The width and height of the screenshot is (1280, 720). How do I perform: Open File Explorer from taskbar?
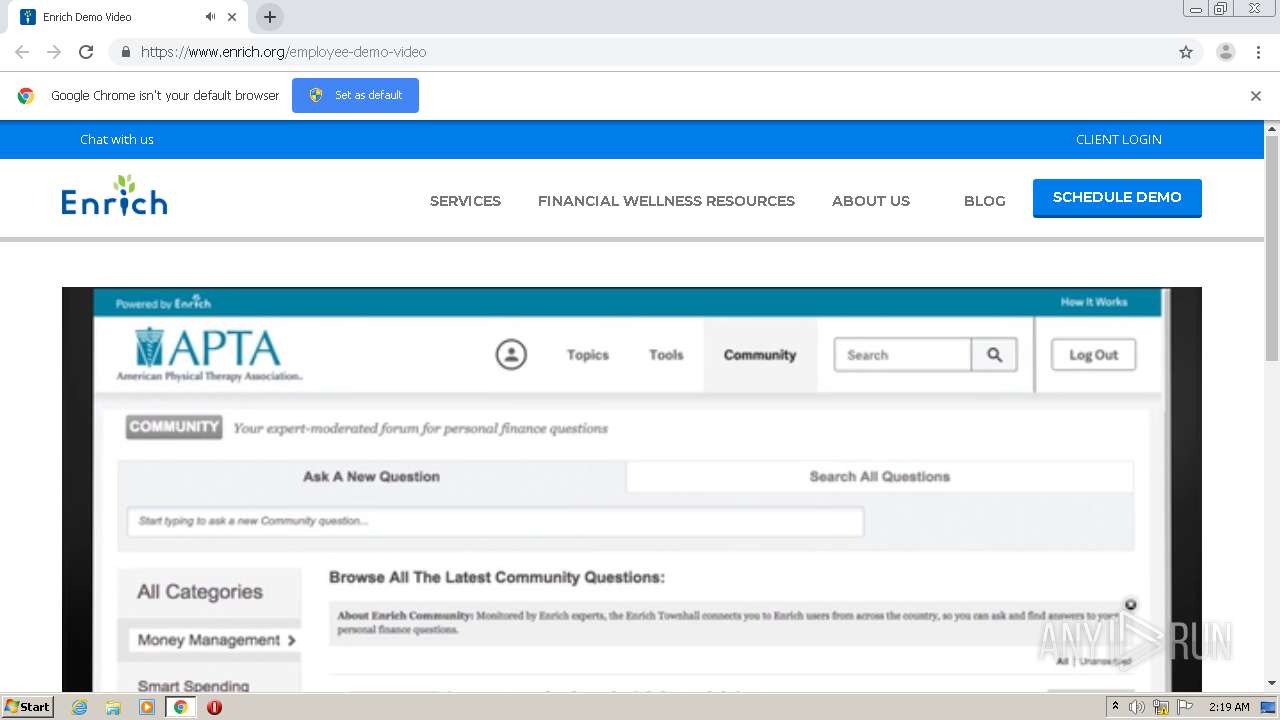[113, 707]
